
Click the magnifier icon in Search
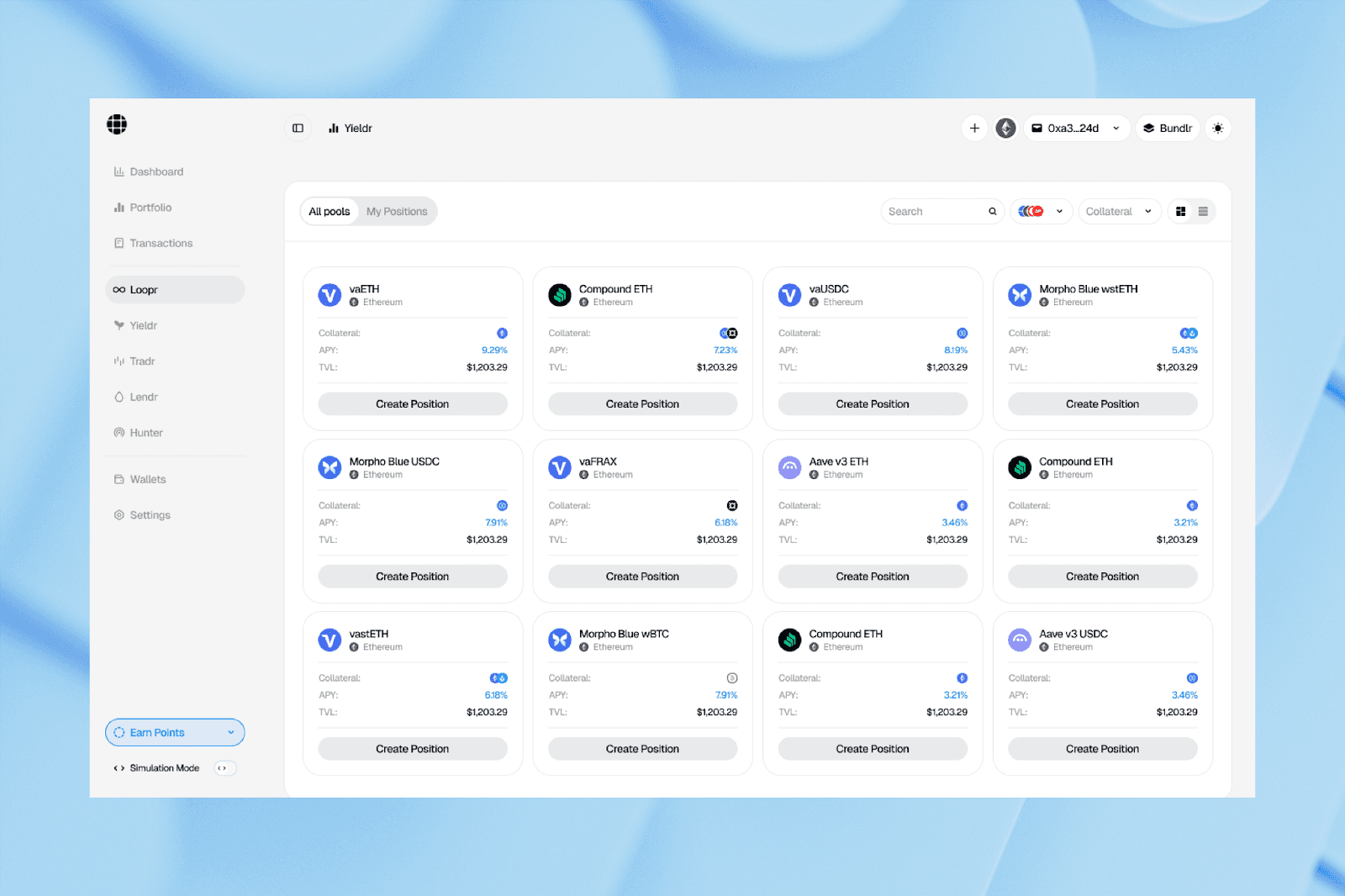[x=993, y=212]
